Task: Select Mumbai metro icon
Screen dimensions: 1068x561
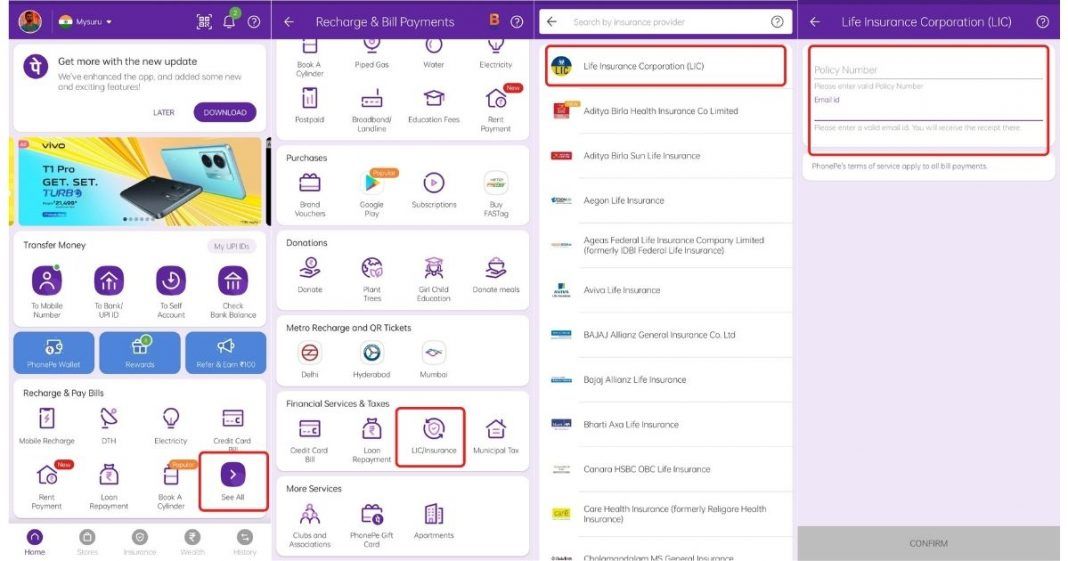Action: click(x=434, y=353)
